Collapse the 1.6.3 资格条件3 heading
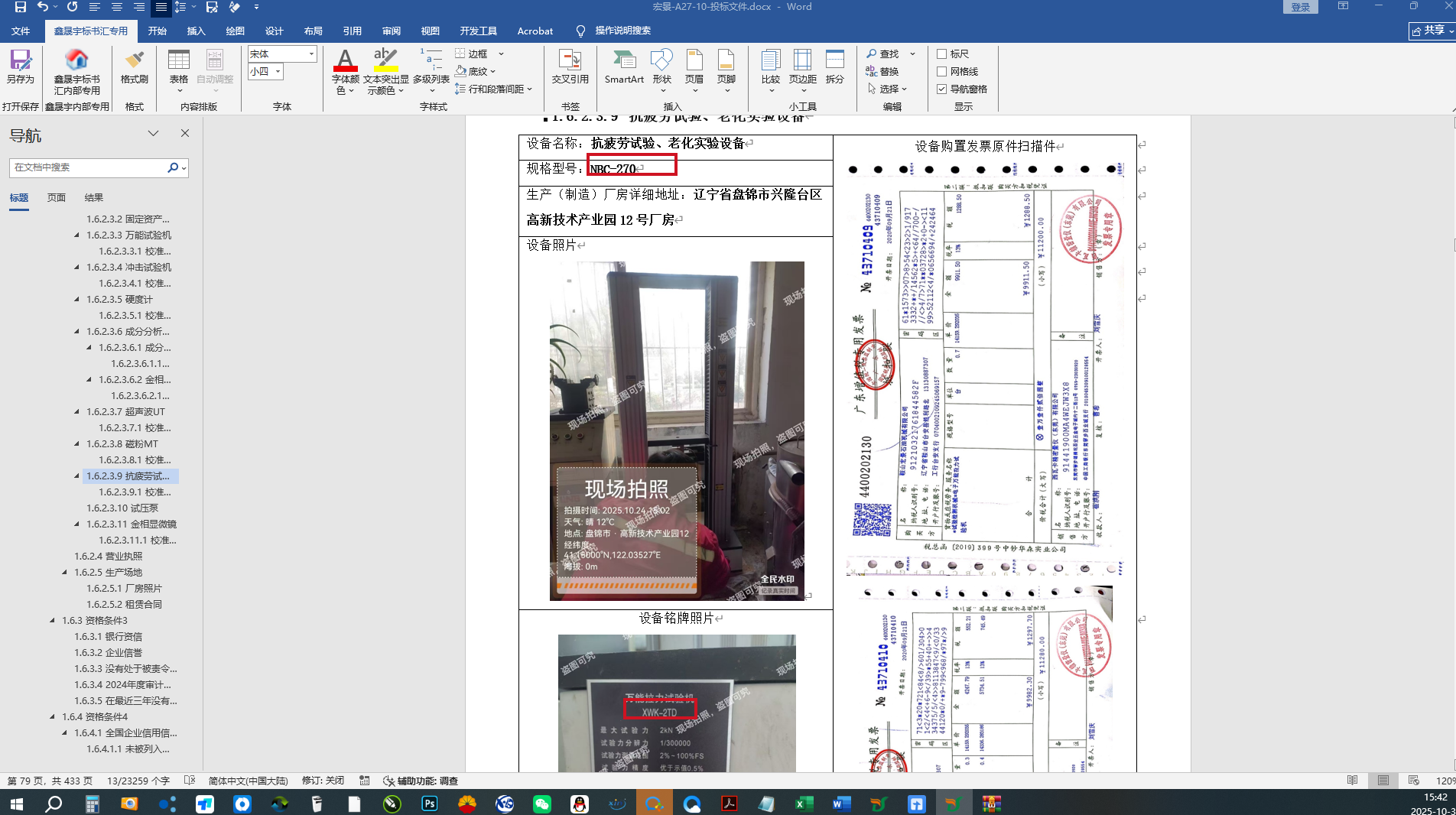 52,620
